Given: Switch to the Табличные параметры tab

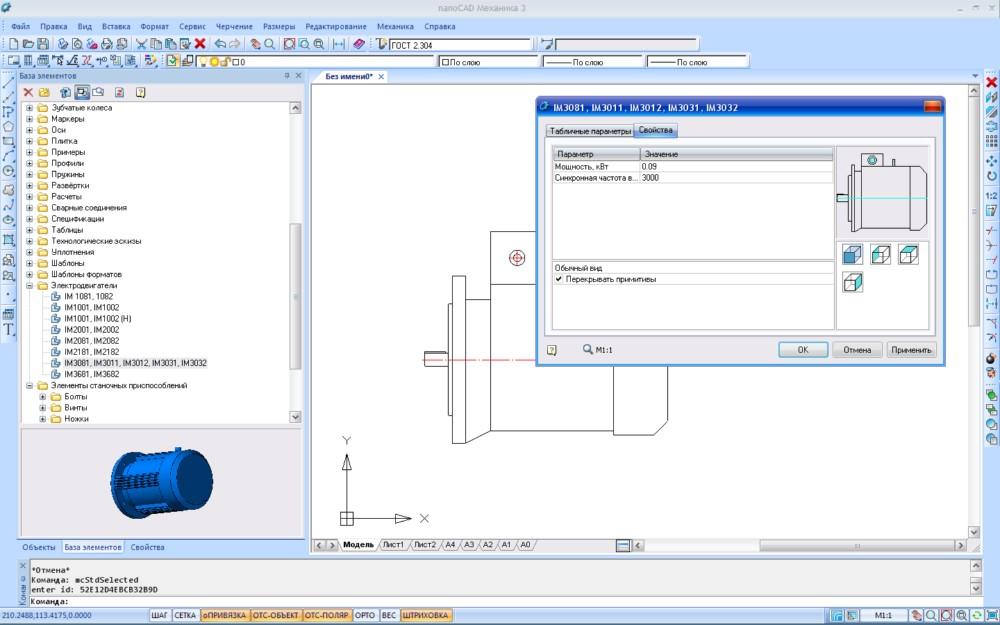Looking at the screenshot, I should (590, 131).
